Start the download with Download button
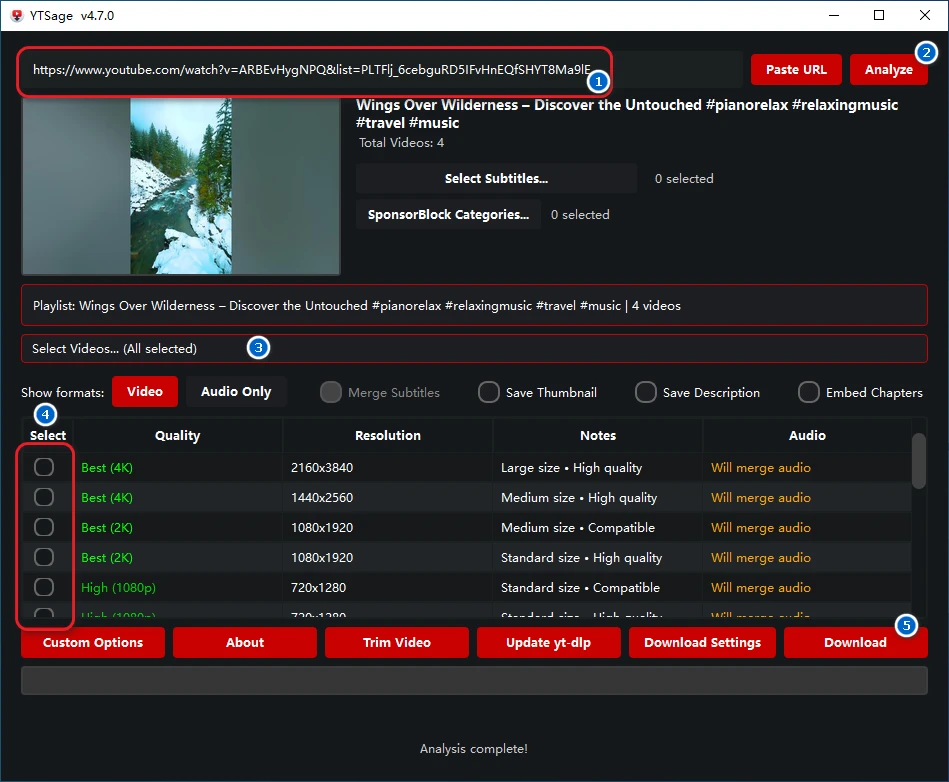Screen dimensions: 949x782 [855, 643]
